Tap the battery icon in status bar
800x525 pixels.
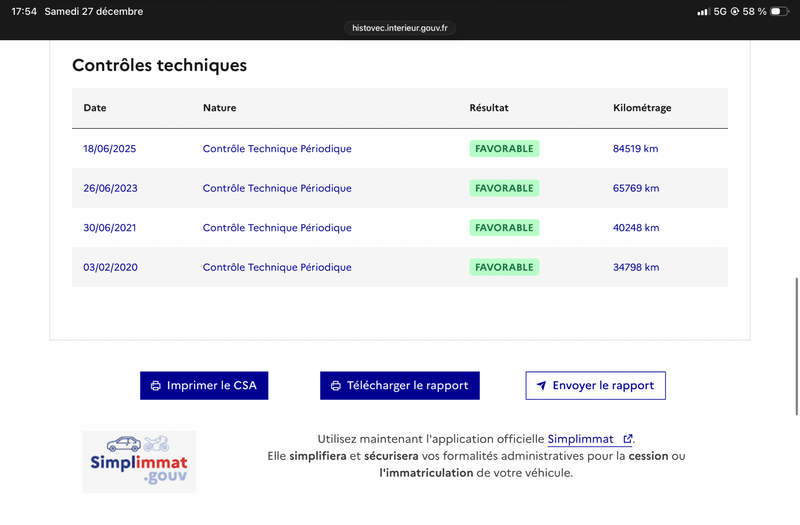(779, 12)
